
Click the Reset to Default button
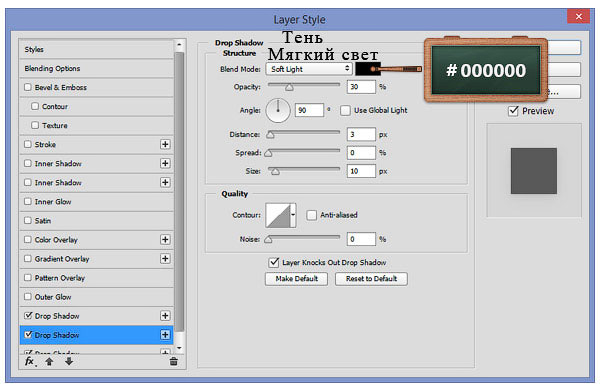(x=371, y=279)
